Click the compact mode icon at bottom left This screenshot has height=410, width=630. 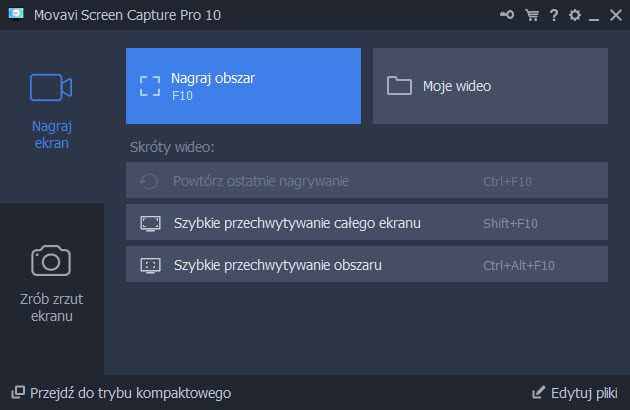coord(17,393)
